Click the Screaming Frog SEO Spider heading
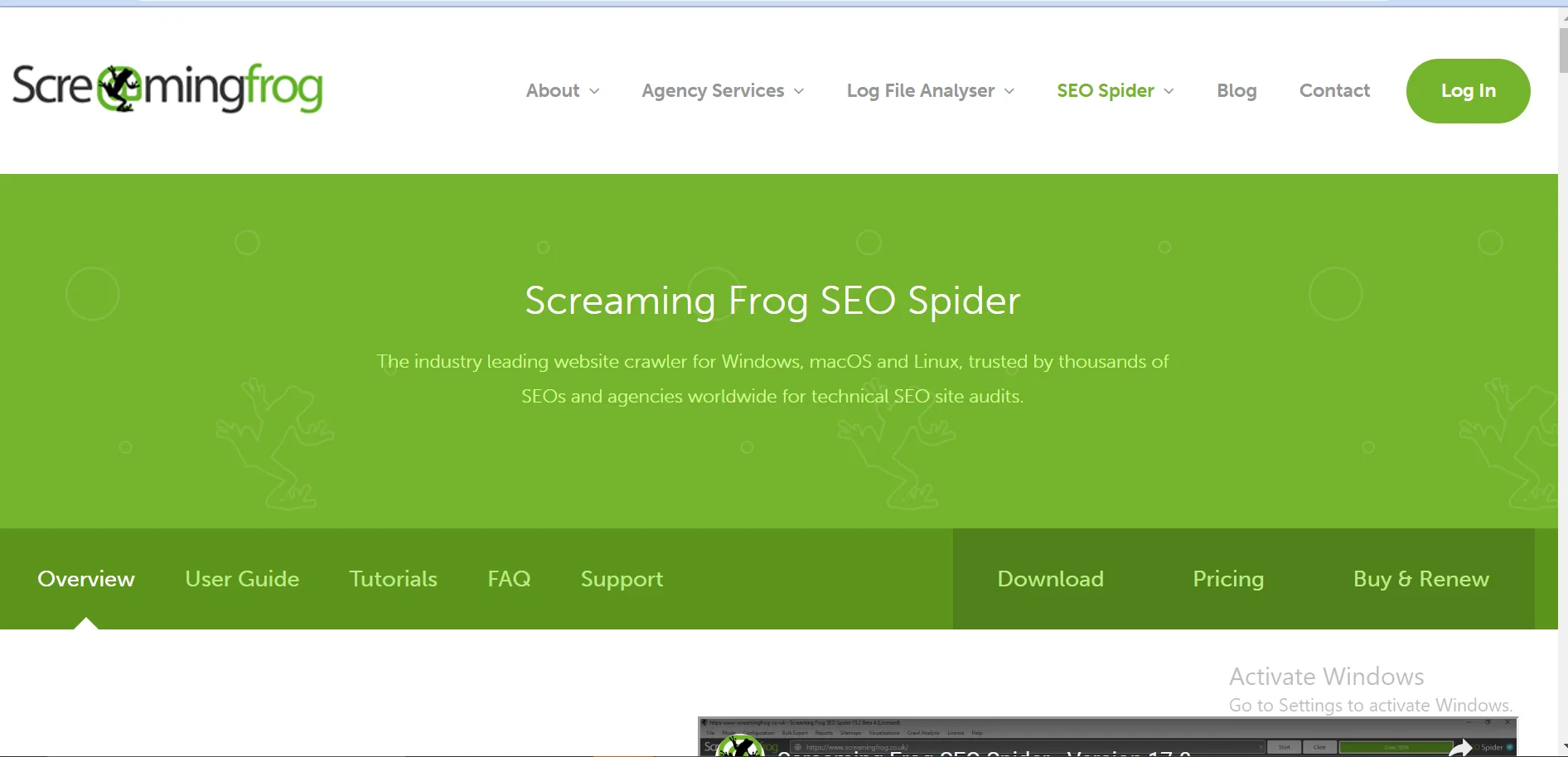This screenshot has width=1568, height=757. coord(772,301)
